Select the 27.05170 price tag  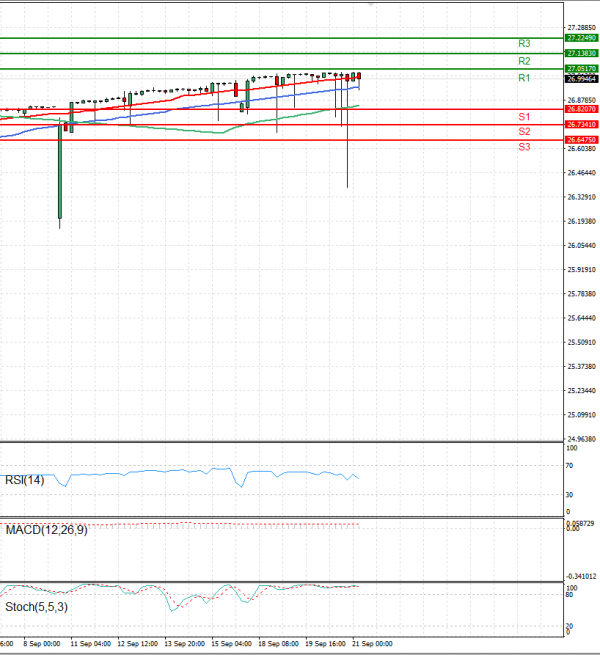[582, 69]
